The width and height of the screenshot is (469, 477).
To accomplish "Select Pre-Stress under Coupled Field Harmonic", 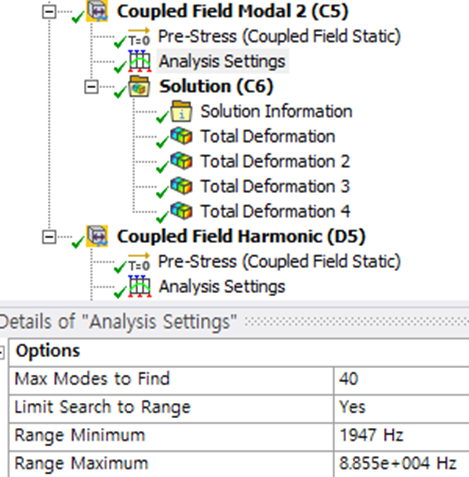I will point(279,261).
